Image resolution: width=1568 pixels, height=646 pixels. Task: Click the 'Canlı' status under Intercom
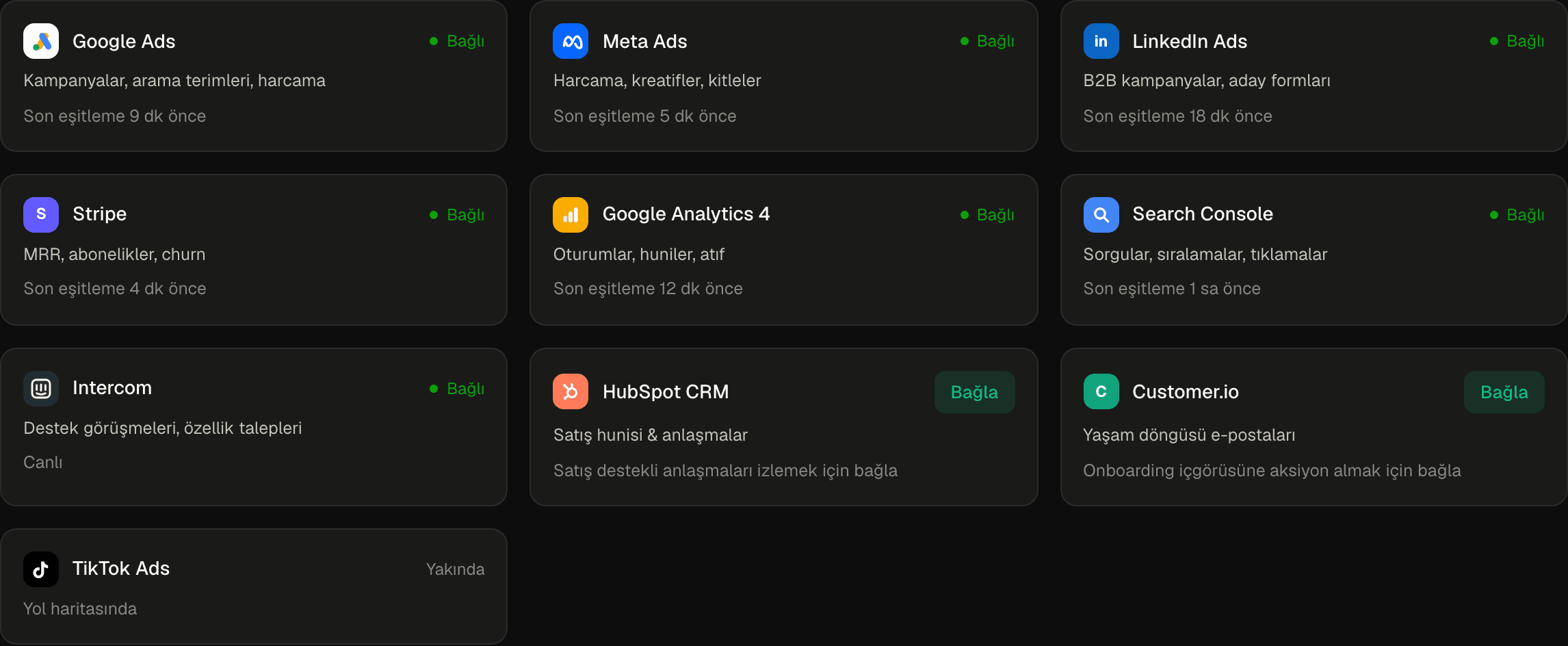tap(43, 463)
